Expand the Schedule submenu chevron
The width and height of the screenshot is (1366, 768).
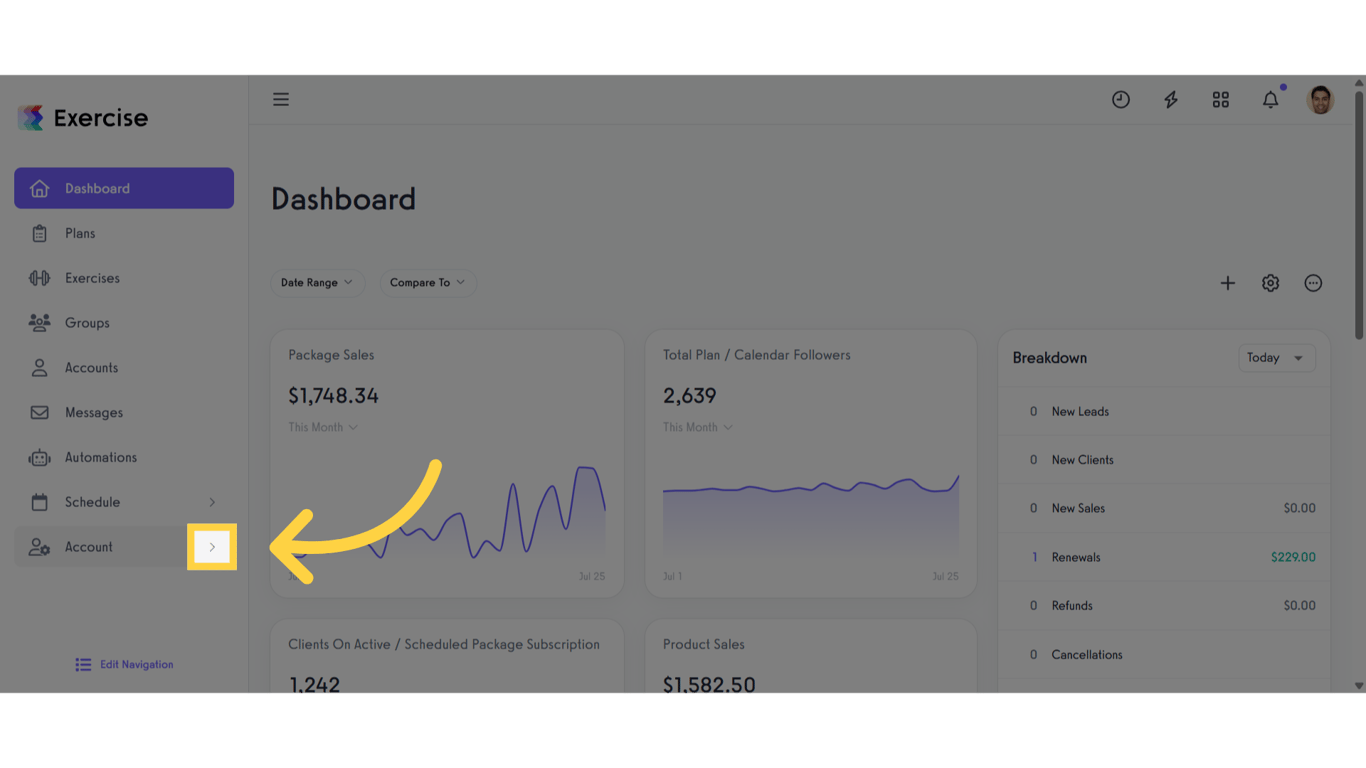click(212, 502)
